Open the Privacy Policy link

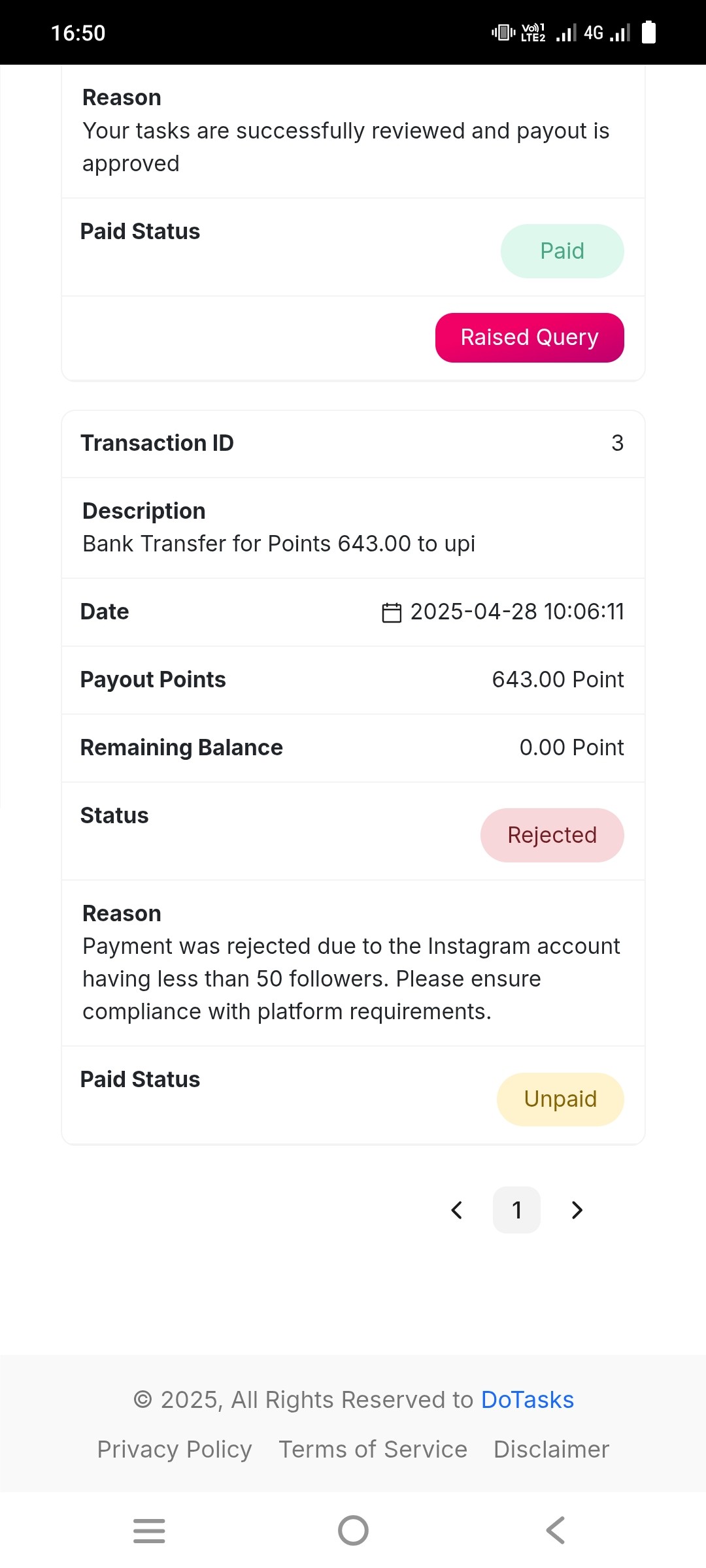175,1450
